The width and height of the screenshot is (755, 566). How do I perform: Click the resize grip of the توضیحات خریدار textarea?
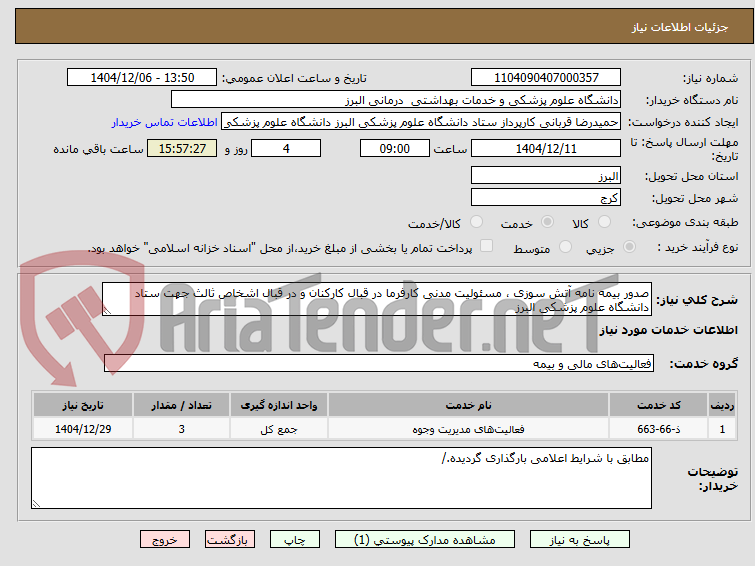[x=36, y=504]
